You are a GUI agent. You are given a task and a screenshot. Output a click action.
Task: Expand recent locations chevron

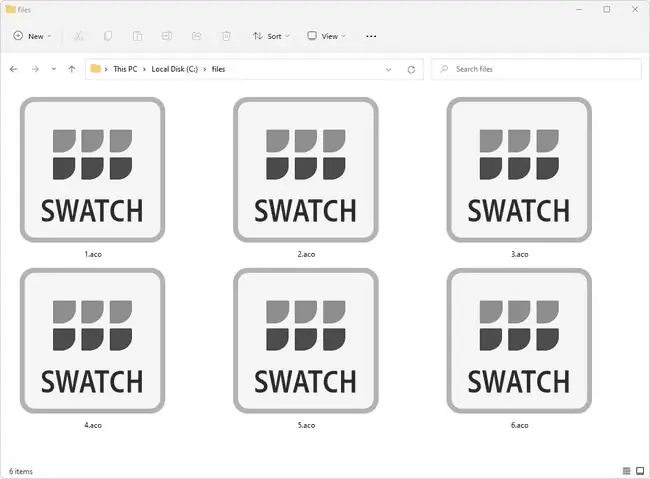point(54,69)
